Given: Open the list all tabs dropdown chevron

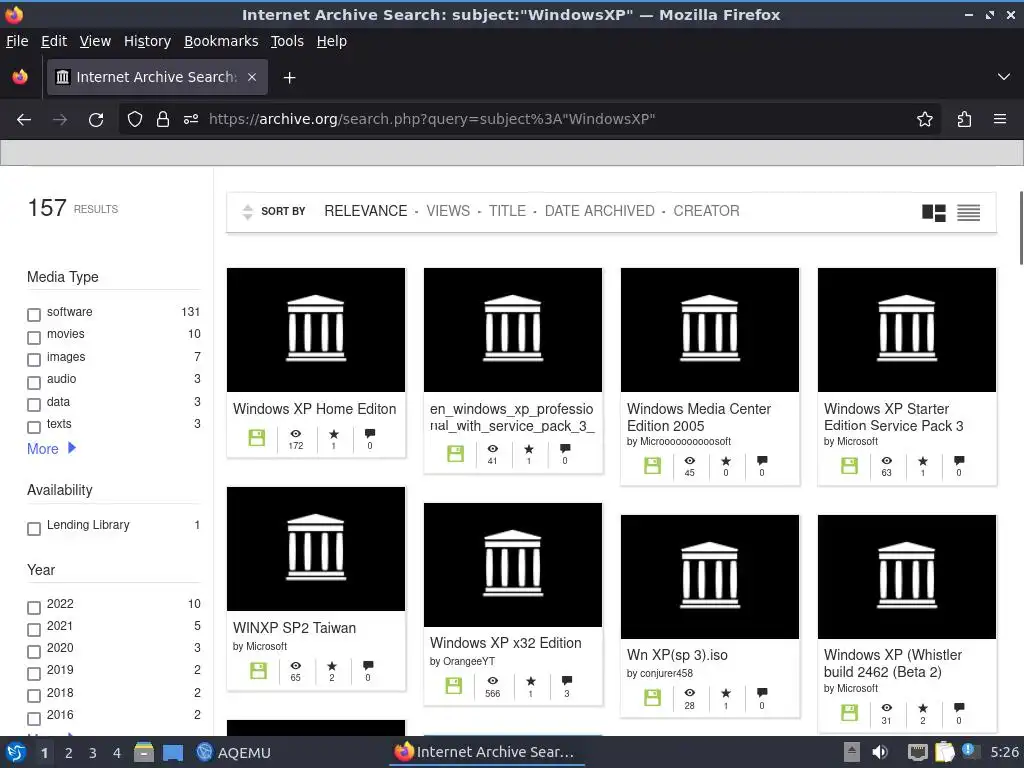Looking at the screenshot, I should tap(1004, 77).
